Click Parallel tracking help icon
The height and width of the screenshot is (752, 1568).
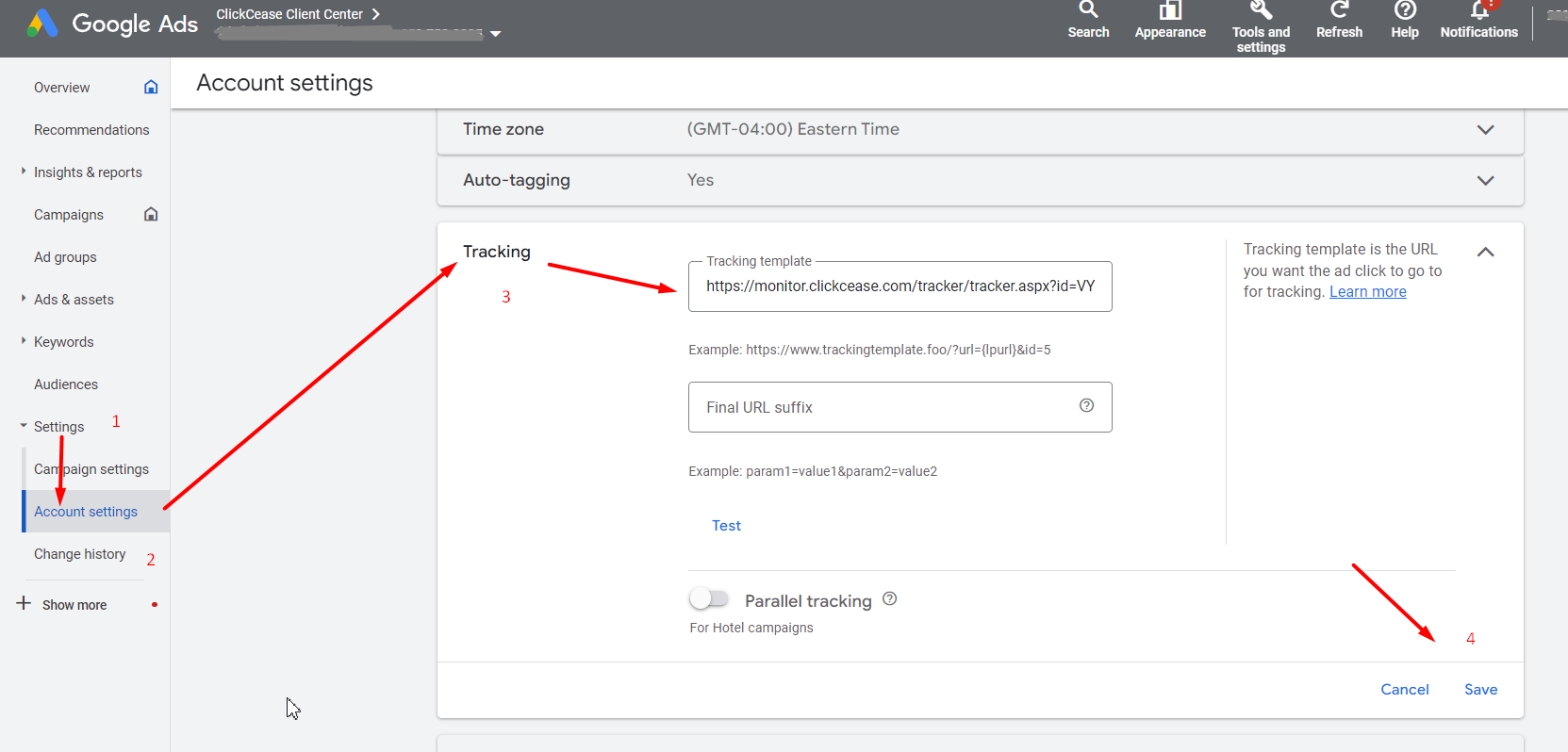pyautogui.click(x=889, y=598)
